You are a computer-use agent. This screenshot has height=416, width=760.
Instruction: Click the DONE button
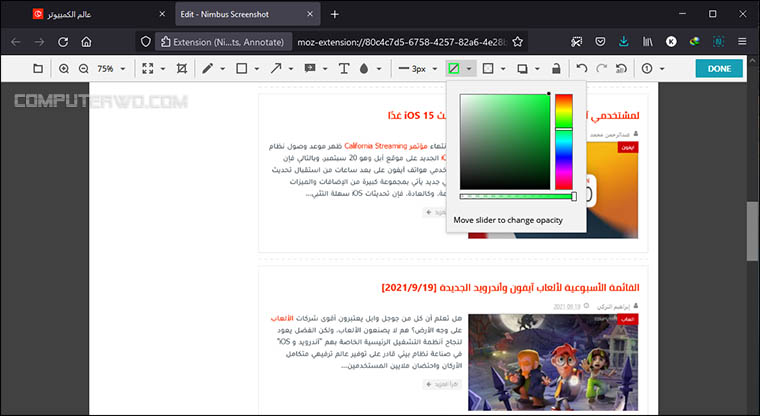tap(719, 69)
